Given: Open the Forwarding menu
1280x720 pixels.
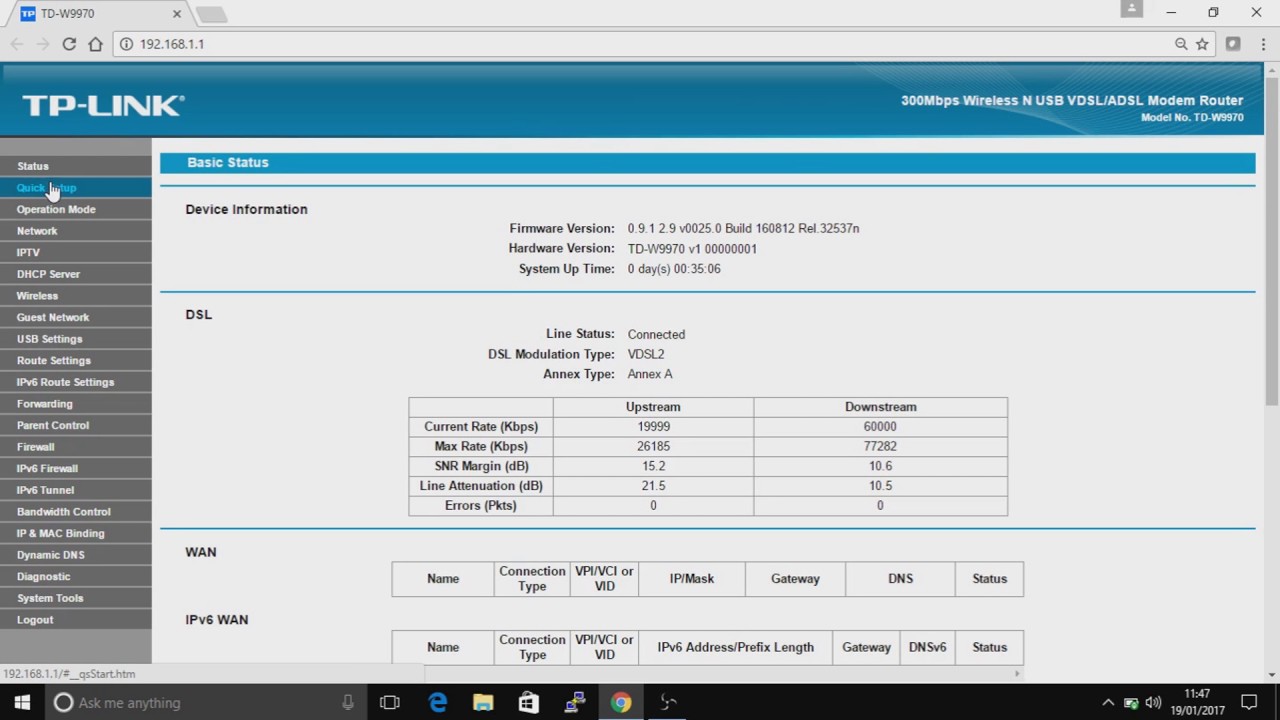Looking at the screenshot, I should coord(76,403).
